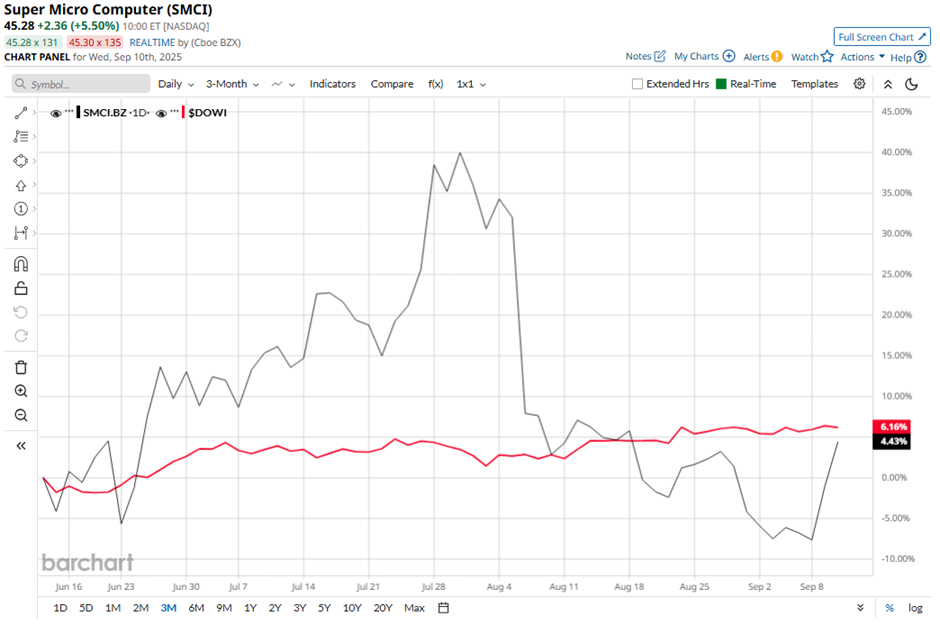Click the Compare button
Viewport: 940px width, 625px height.
tap(392, 84)
